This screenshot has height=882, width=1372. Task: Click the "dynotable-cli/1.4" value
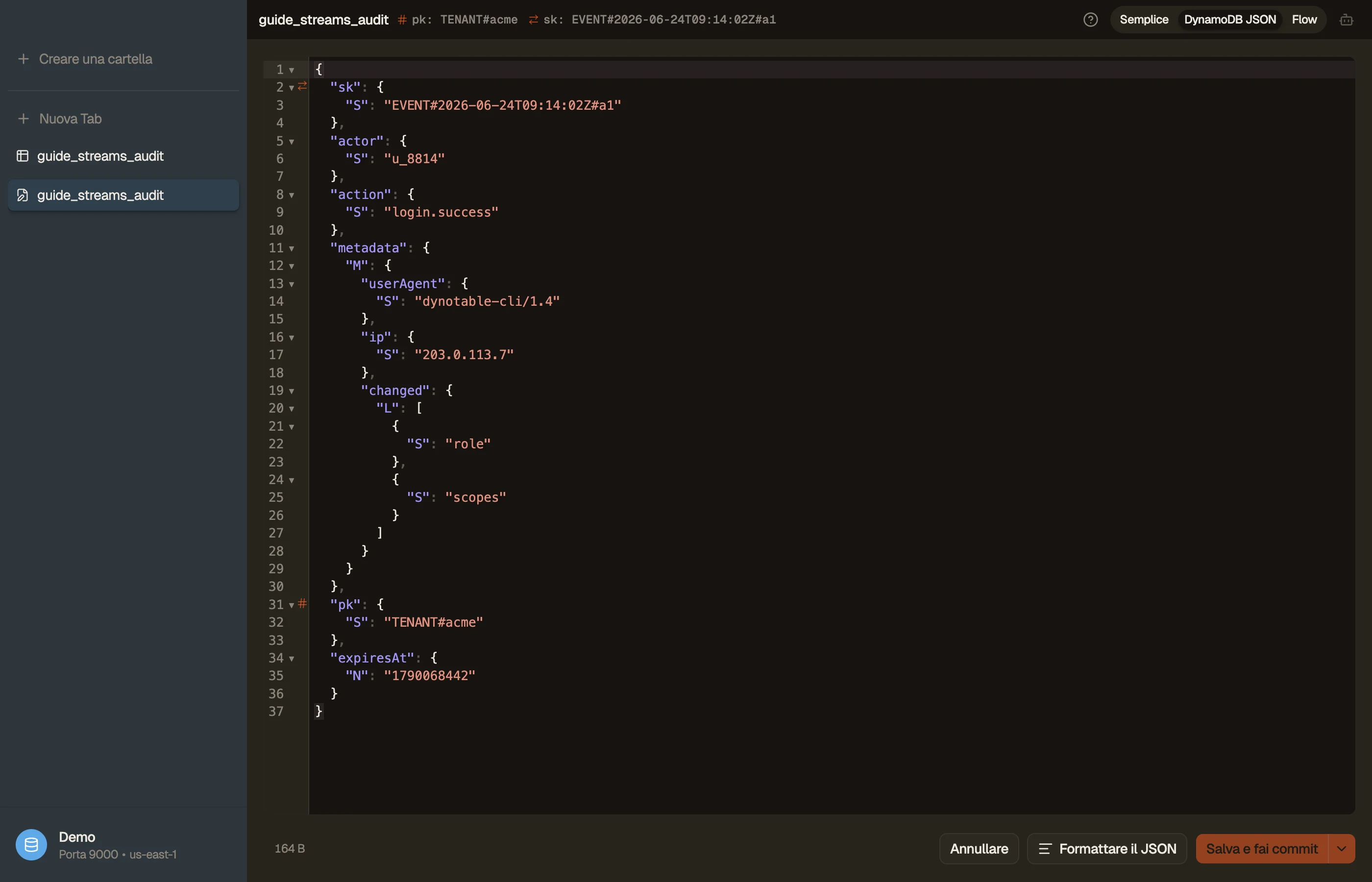(x=487, y=301)
